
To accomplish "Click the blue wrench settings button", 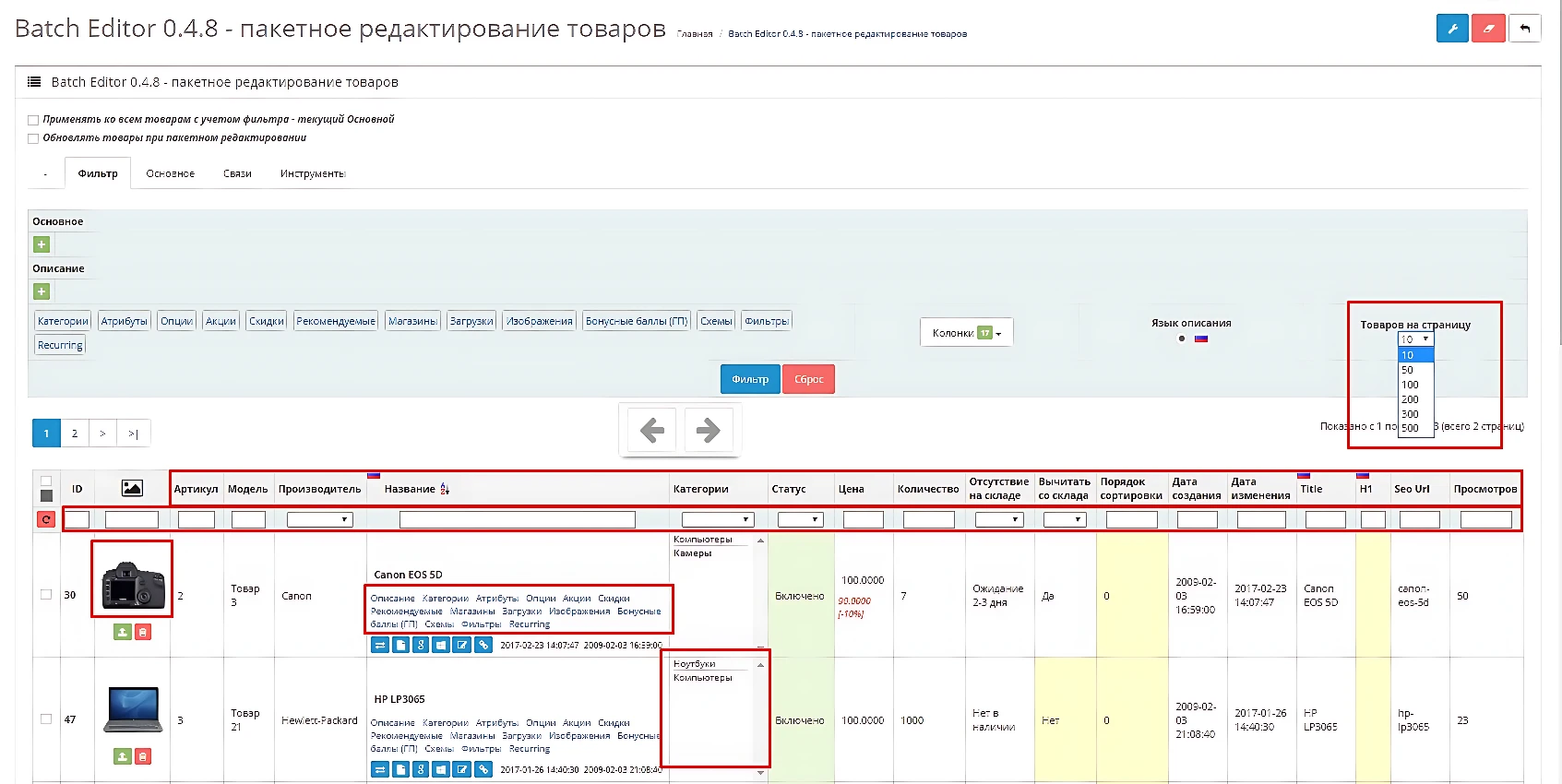I will pyautogui.click(x=1452, y=29).
